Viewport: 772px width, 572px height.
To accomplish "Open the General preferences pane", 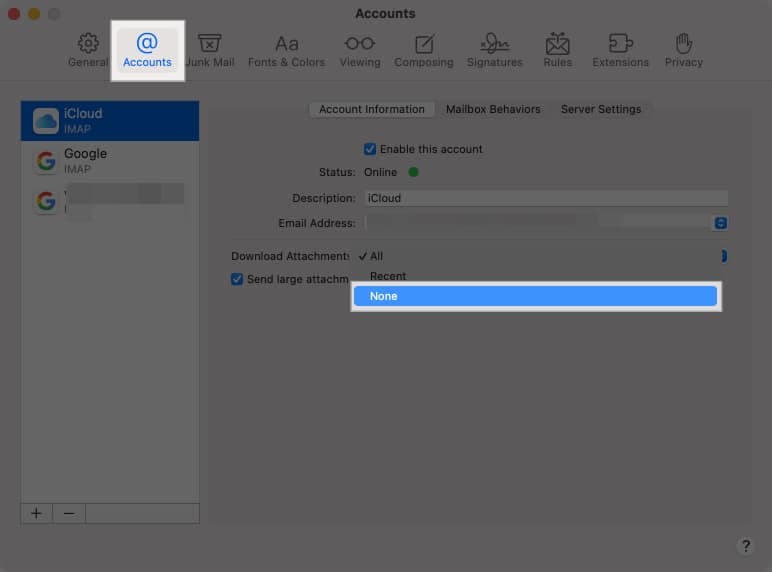I will click(x=88, y=50).
